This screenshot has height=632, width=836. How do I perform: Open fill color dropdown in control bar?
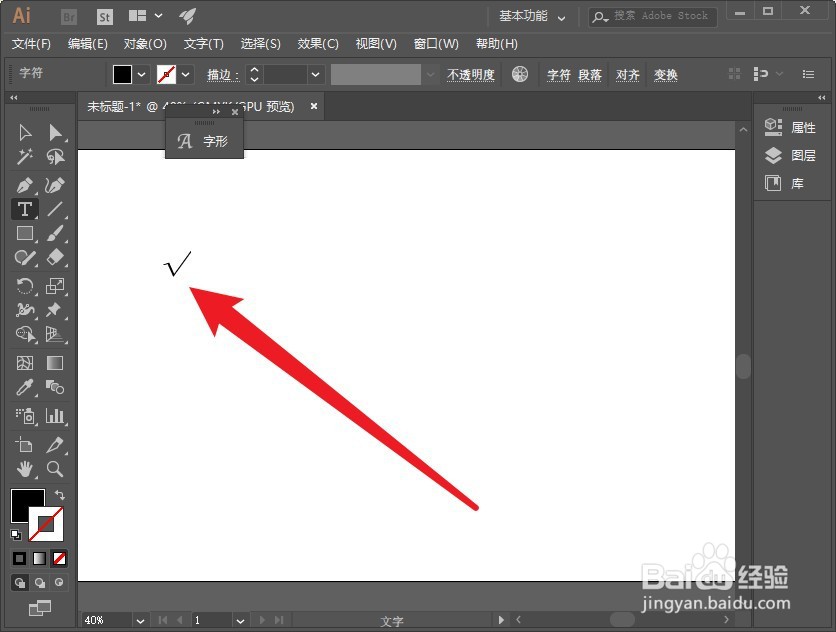(x=141, y=75)
